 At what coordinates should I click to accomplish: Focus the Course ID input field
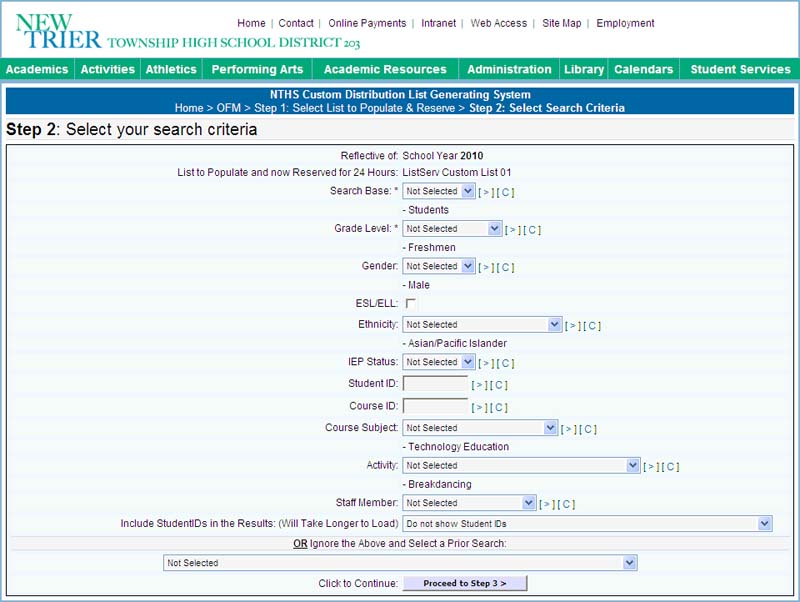click(x=435, y=406)
